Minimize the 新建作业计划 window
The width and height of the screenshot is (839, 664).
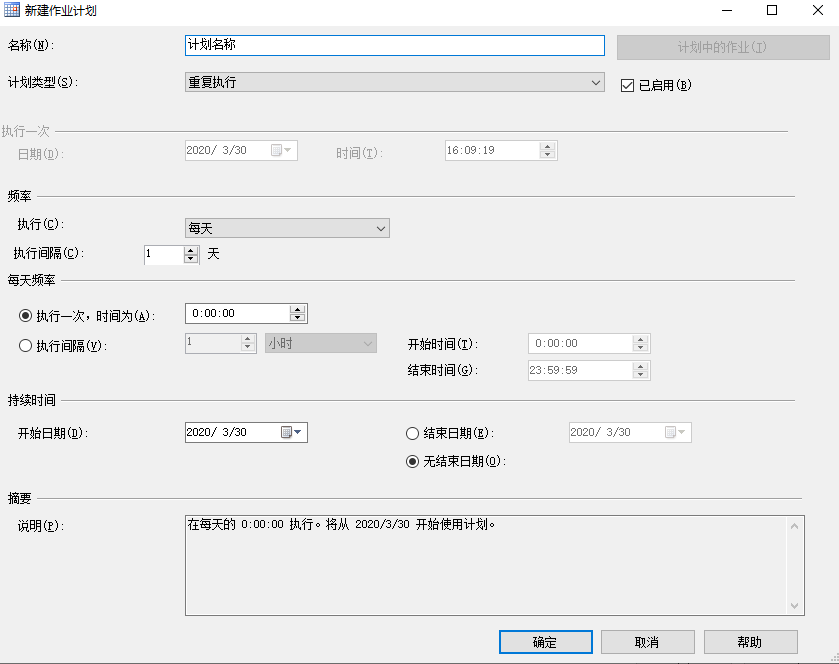tap(727, 10)
